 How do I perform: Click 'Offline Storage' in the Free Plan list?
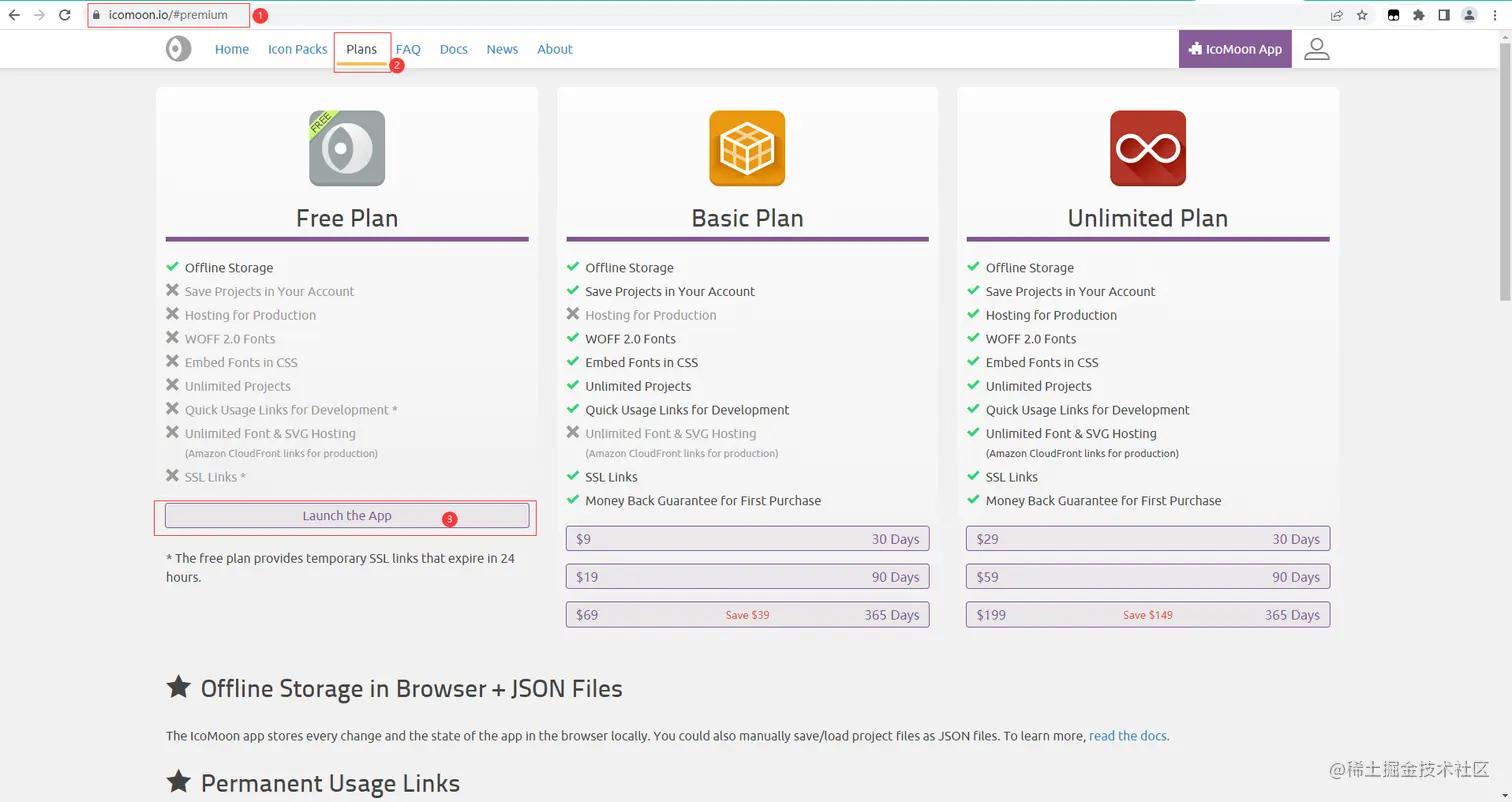229,268
